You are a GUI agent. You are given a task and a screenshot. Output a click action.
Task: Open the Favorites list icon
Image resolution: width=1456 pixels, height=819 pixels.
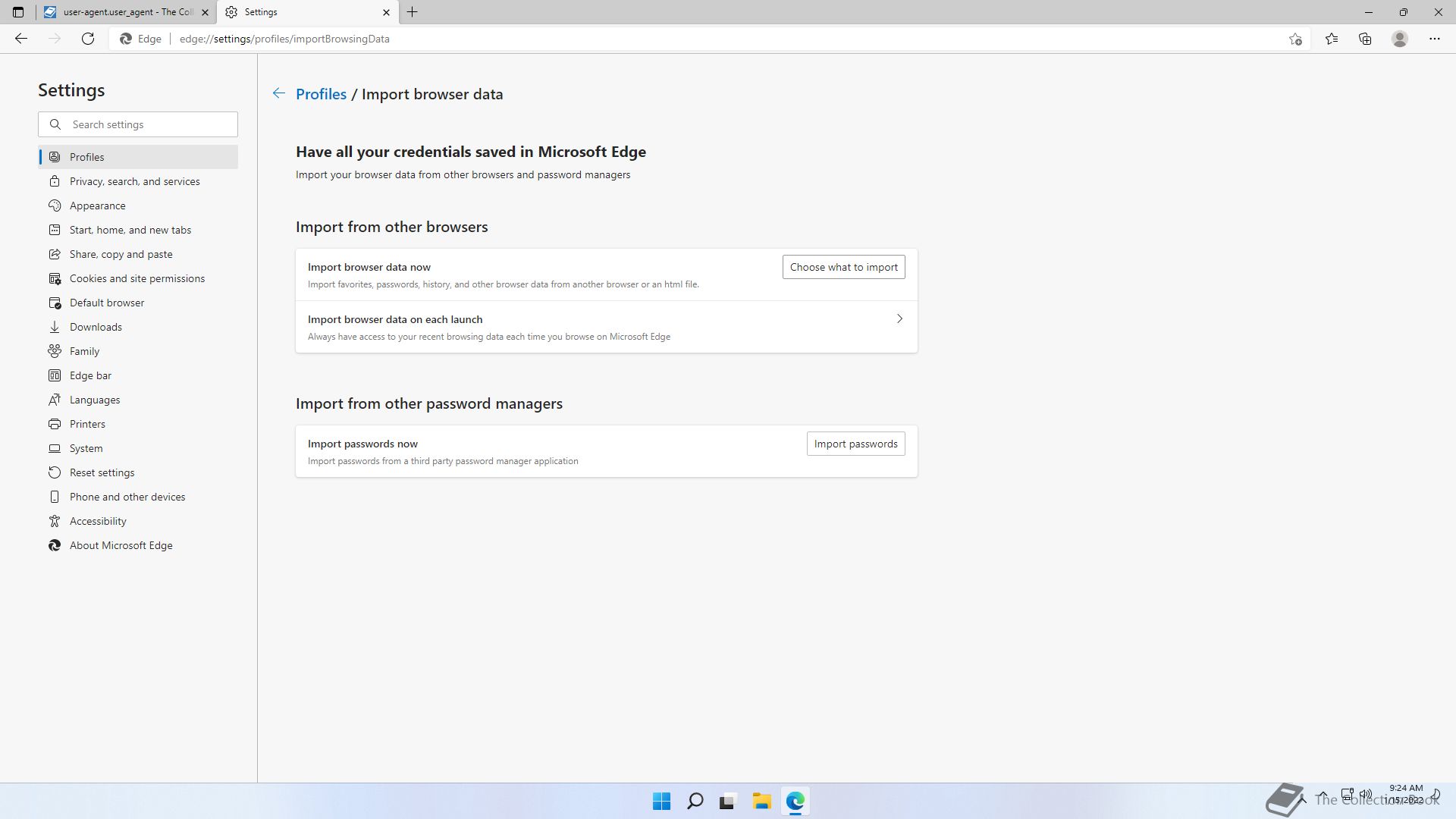click(x=1332, y=39)
